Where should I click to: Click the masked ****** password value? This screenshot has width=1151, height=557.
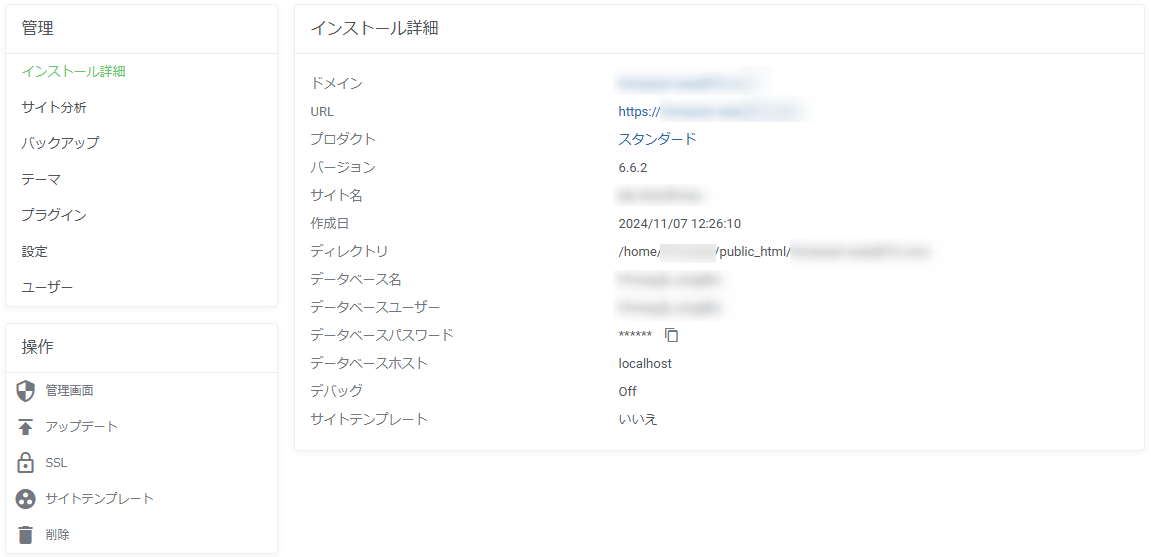[x=636, y=335]
